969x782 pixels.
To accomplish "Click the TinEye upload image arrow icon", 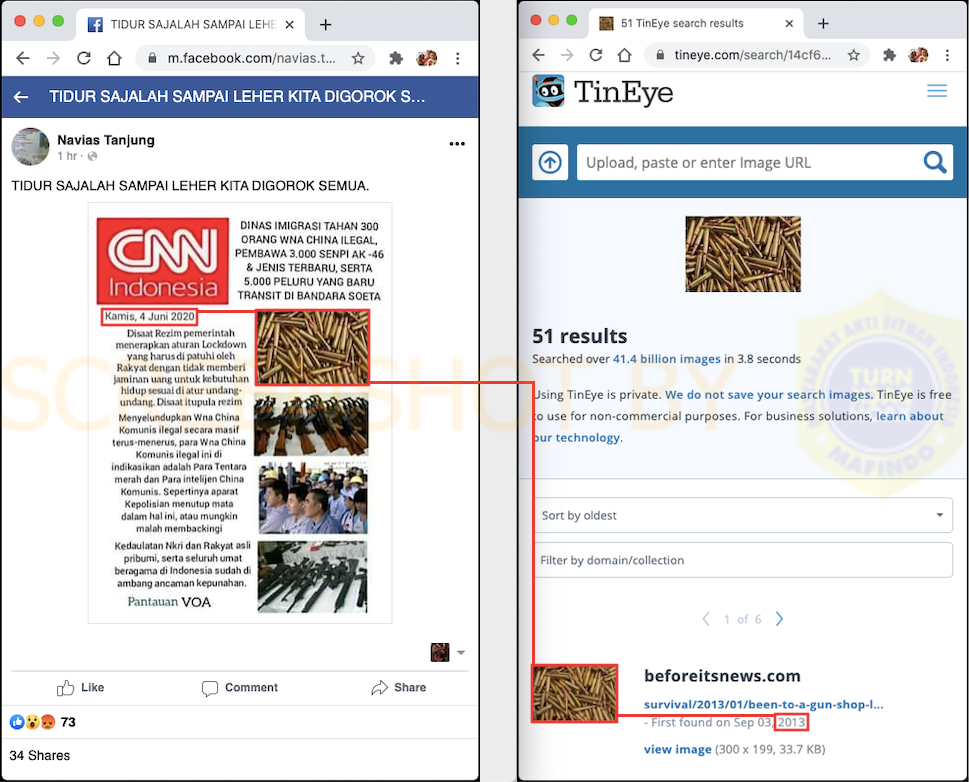I will [550, 162].
